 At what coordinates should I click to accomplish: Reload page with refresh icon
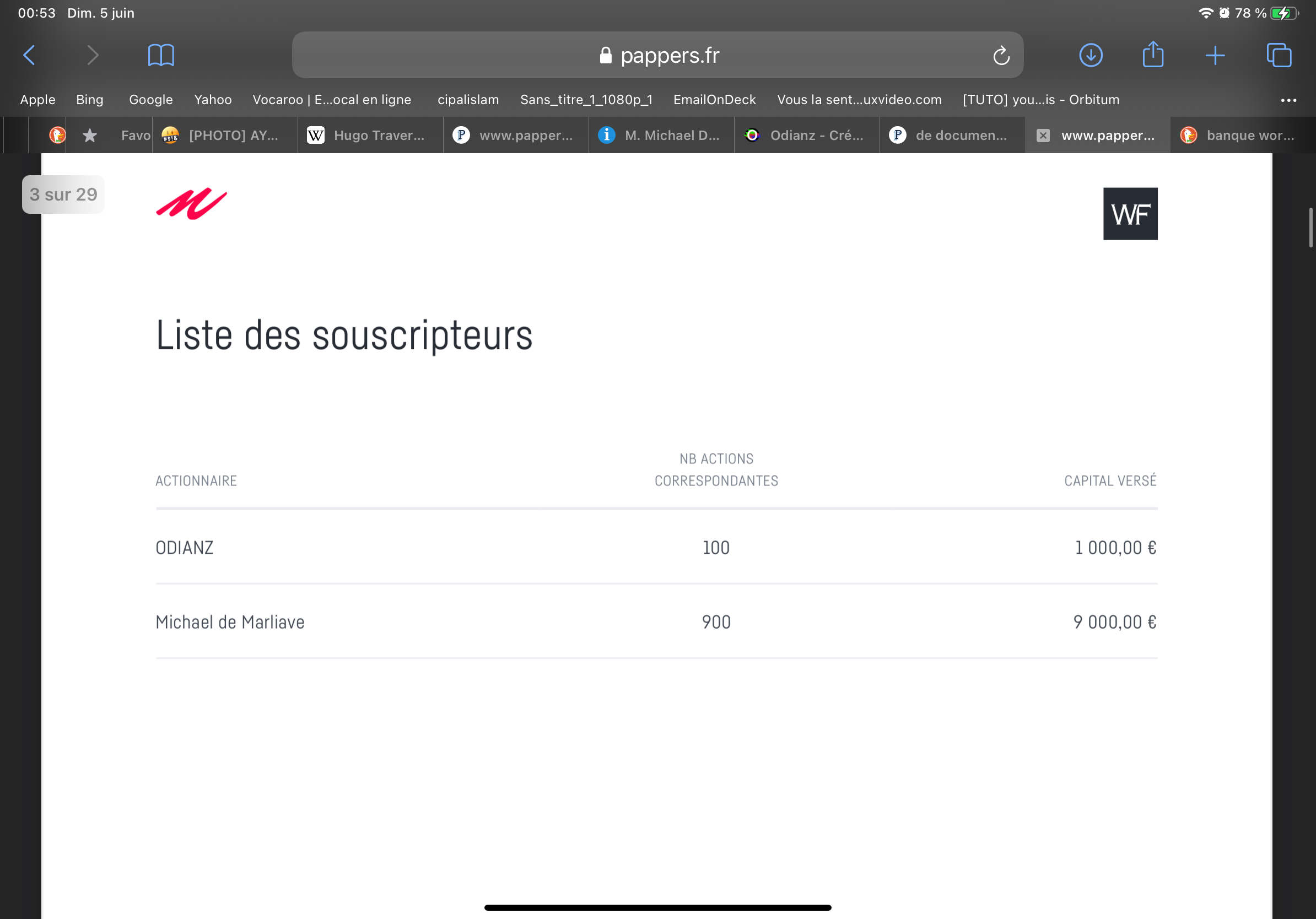1001,56
